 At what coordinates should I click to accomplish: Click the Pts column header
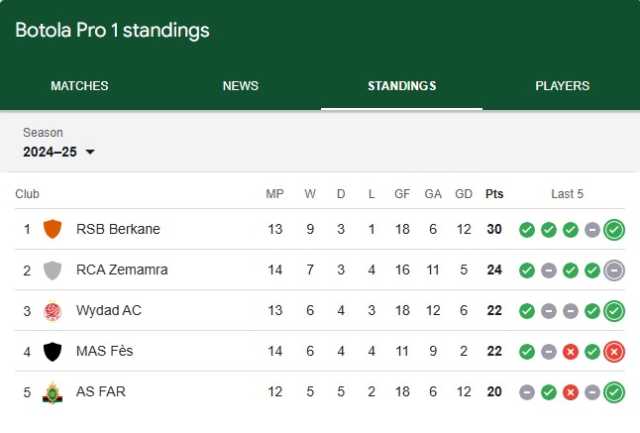pyautogui.click(x=494, y=194)
